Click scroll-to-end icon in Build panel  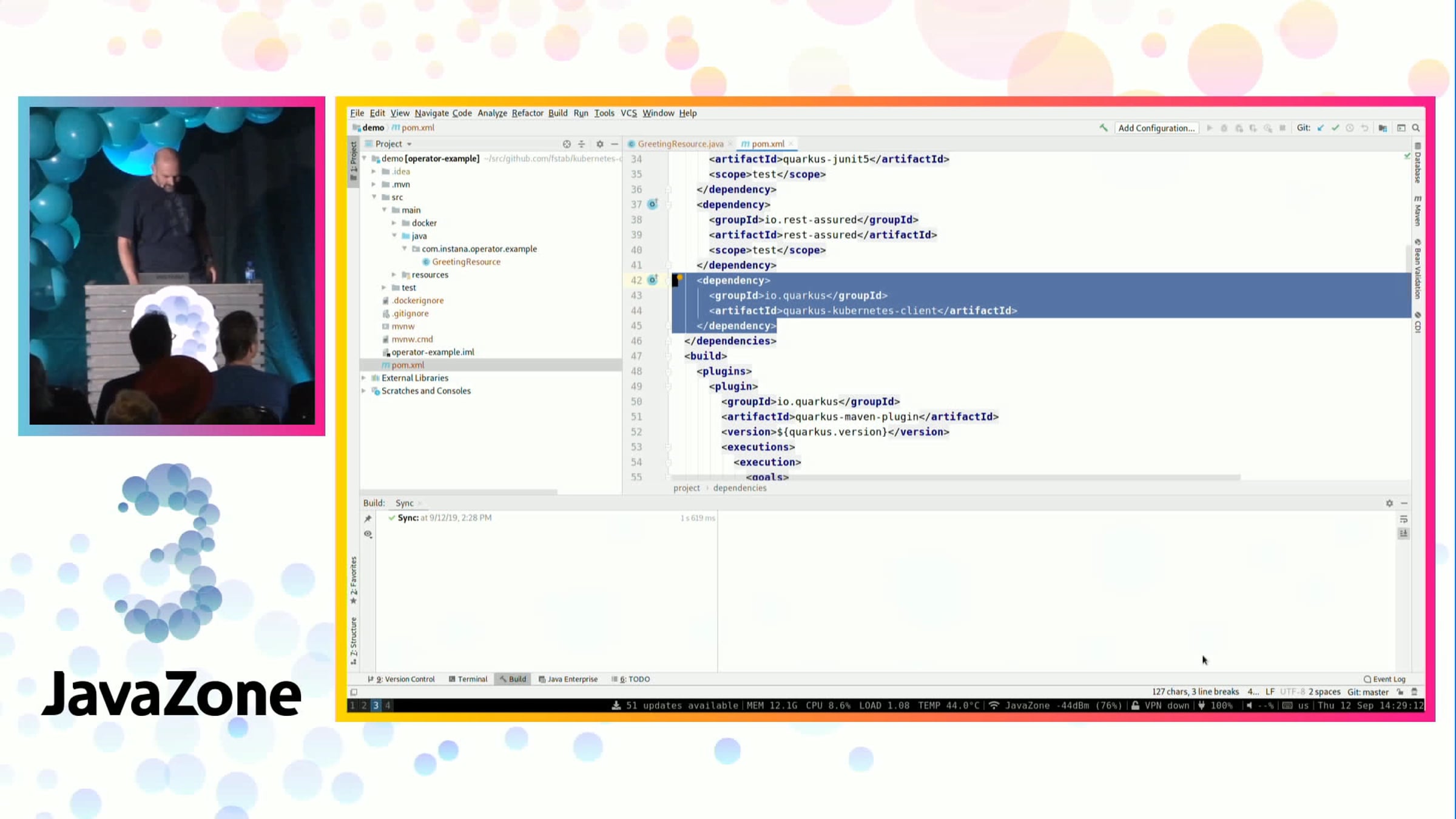coord(1403,533)
